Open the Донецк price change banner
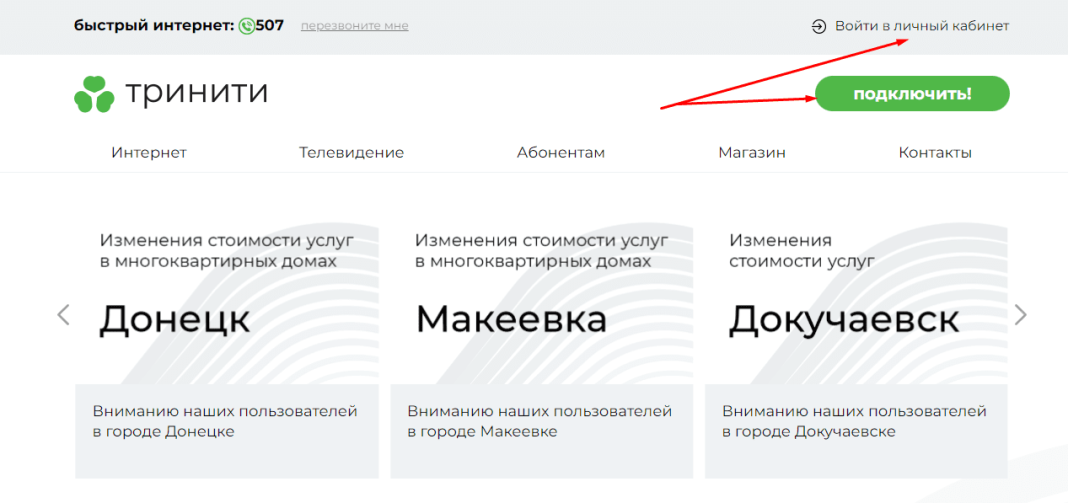The height and width of the screenshot is (503, 1068). (226, 300)
